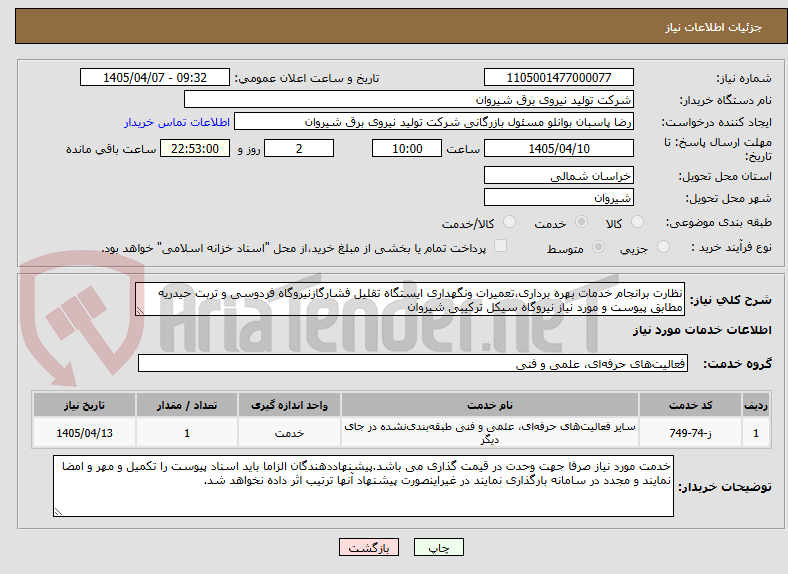Click the توضیحات خریدار label

tap(725, 487)
